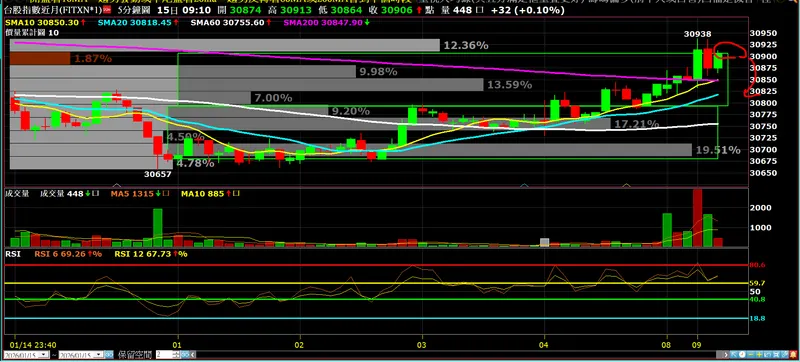The image size is (800, 362).
Task: Click the tallest red volume bar
Action: [x=697, y=219]
